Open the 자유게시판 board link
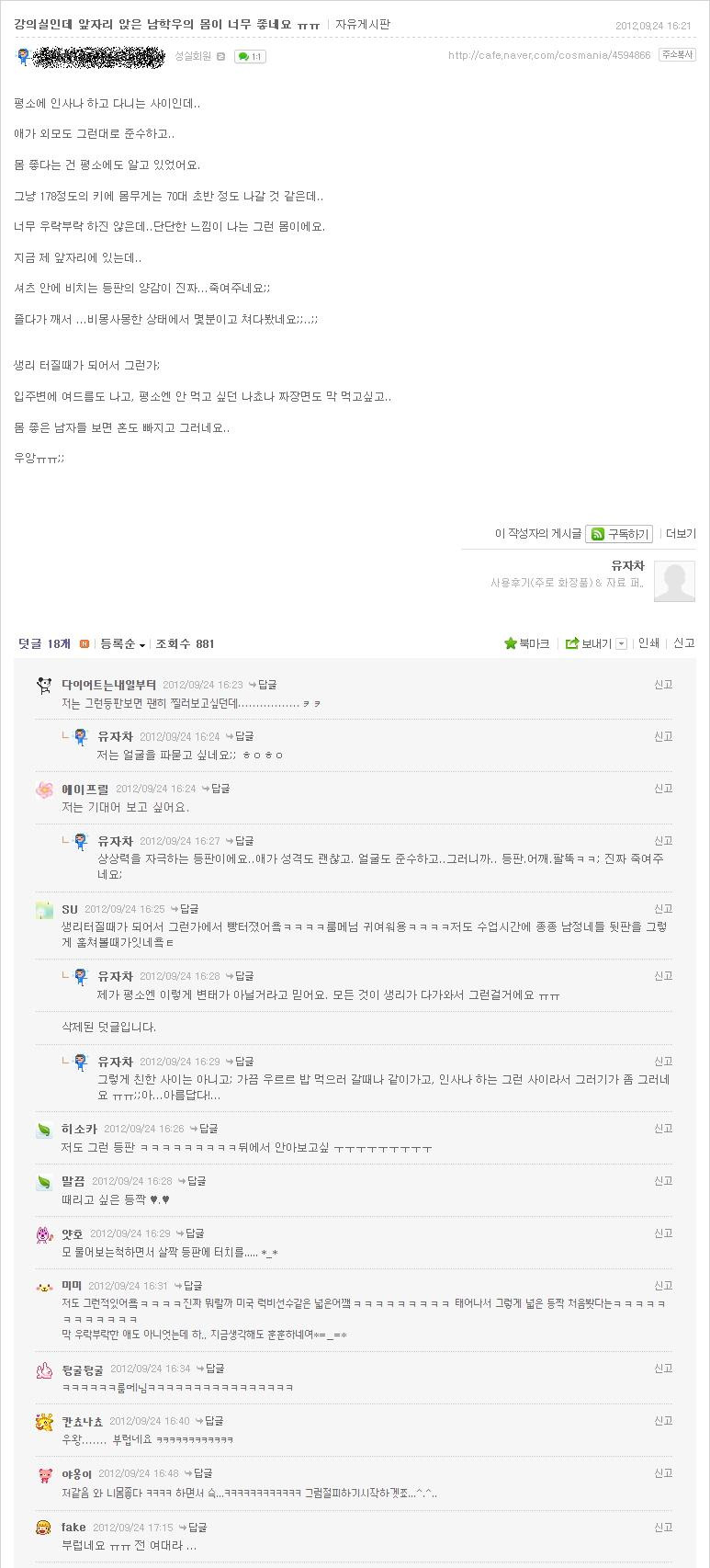The image size is (710, 1568). tap(362, 25)
